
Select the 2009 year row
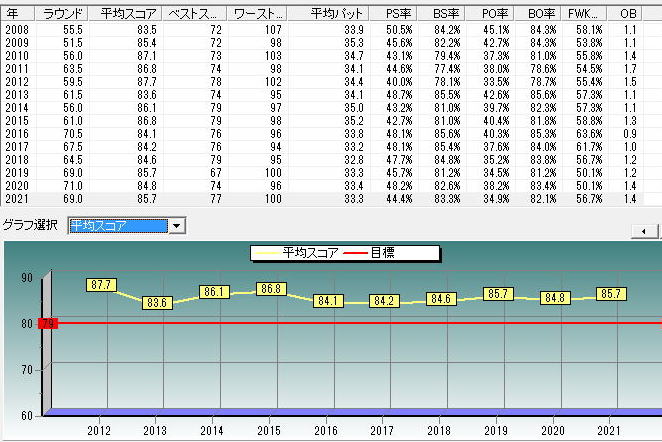pos(321,43)
